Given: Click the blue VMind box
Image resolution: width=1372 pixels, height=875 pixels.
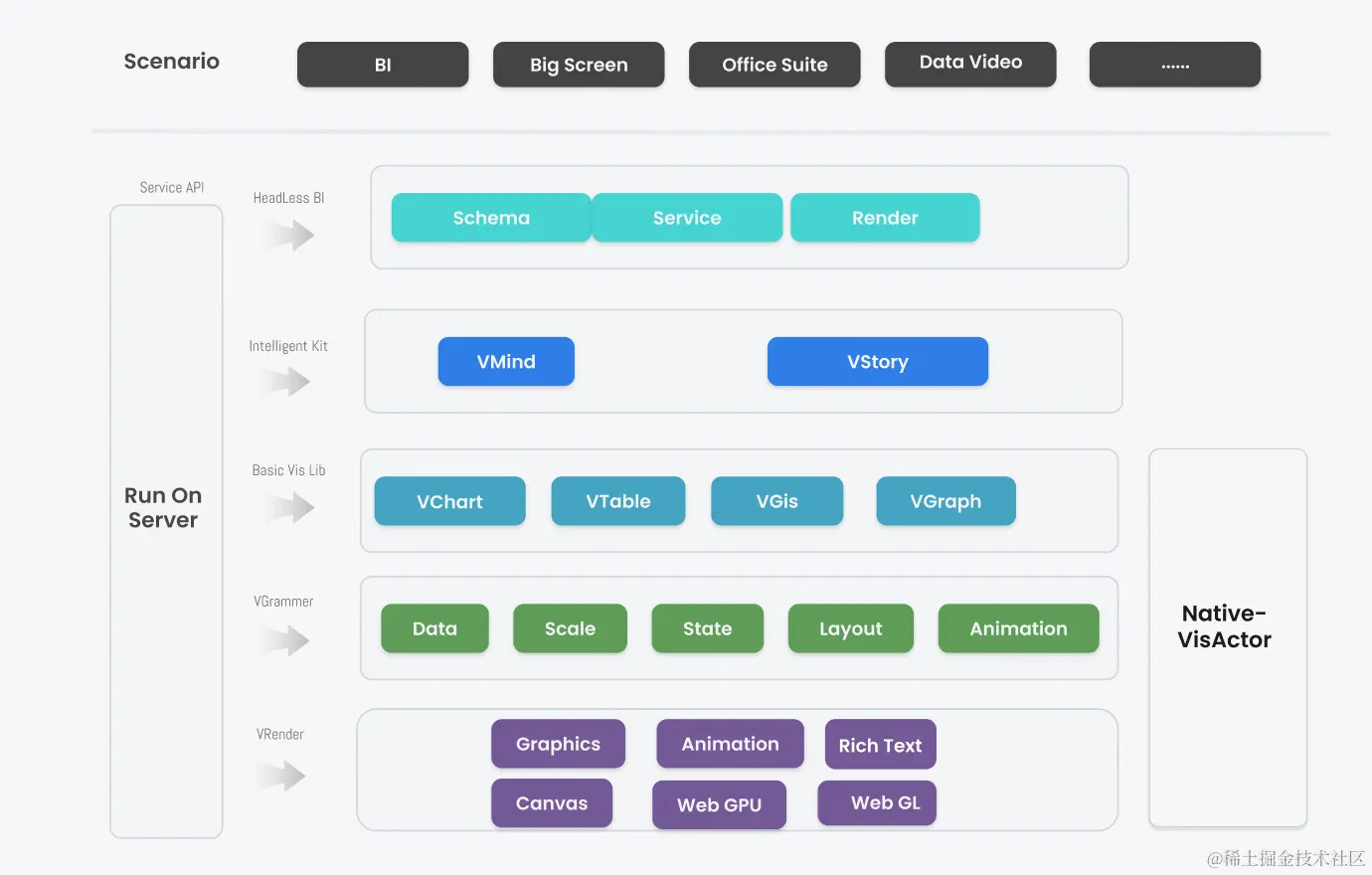Looking at the screenshot, I should [506, 361].
